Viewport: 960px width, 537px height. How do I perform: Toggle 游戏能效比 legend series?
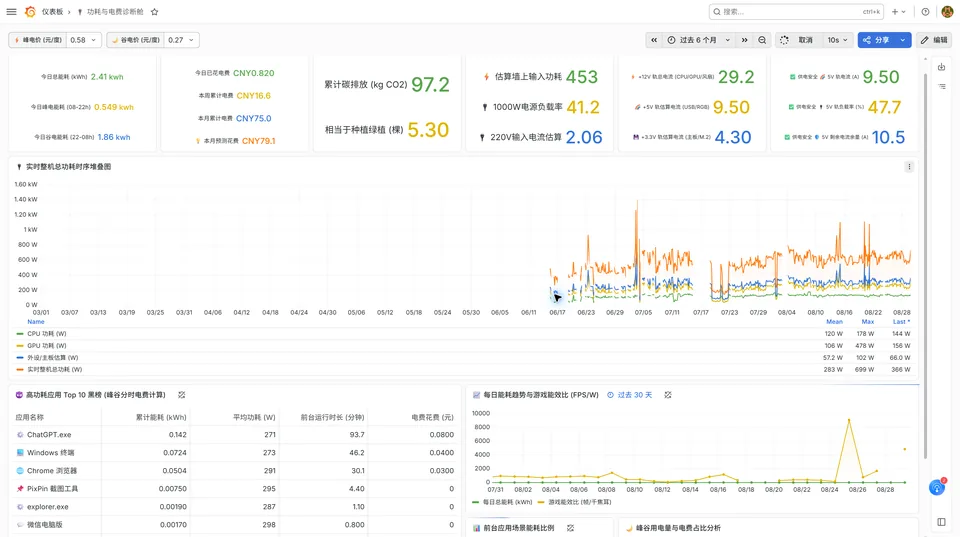click(x=579, y=502)
